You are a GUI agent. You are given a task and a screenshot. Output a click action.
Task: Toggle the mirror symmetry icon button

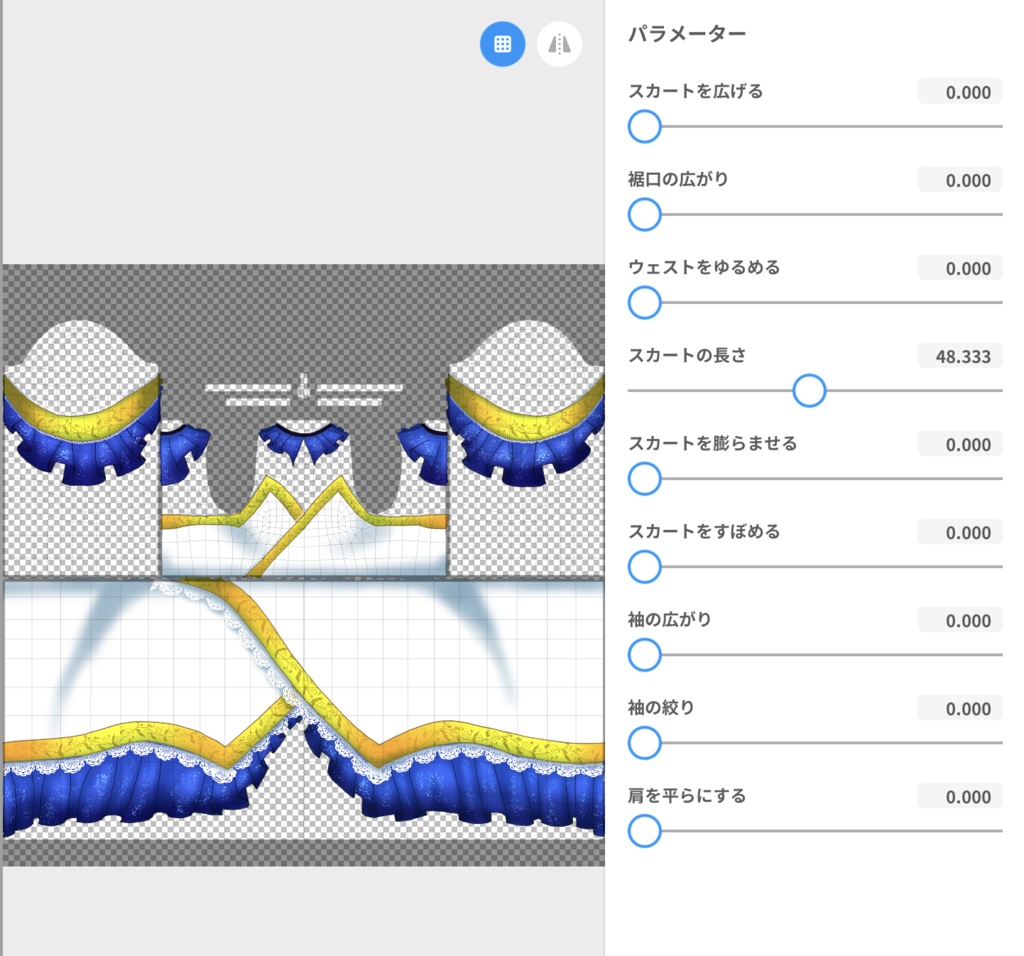point(559,44)
